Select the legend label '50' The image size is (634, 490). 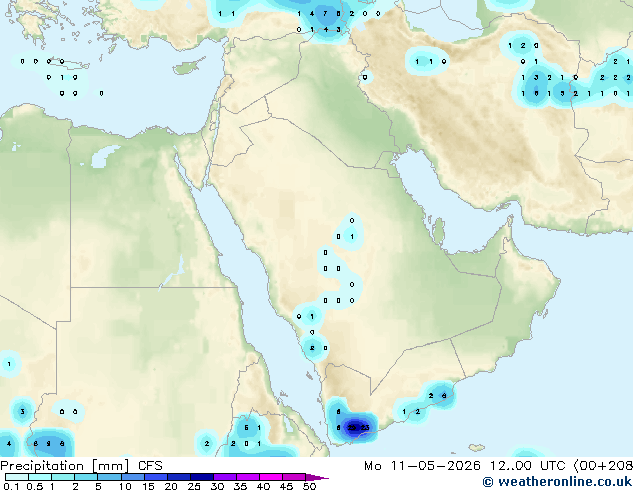[309, 486]
